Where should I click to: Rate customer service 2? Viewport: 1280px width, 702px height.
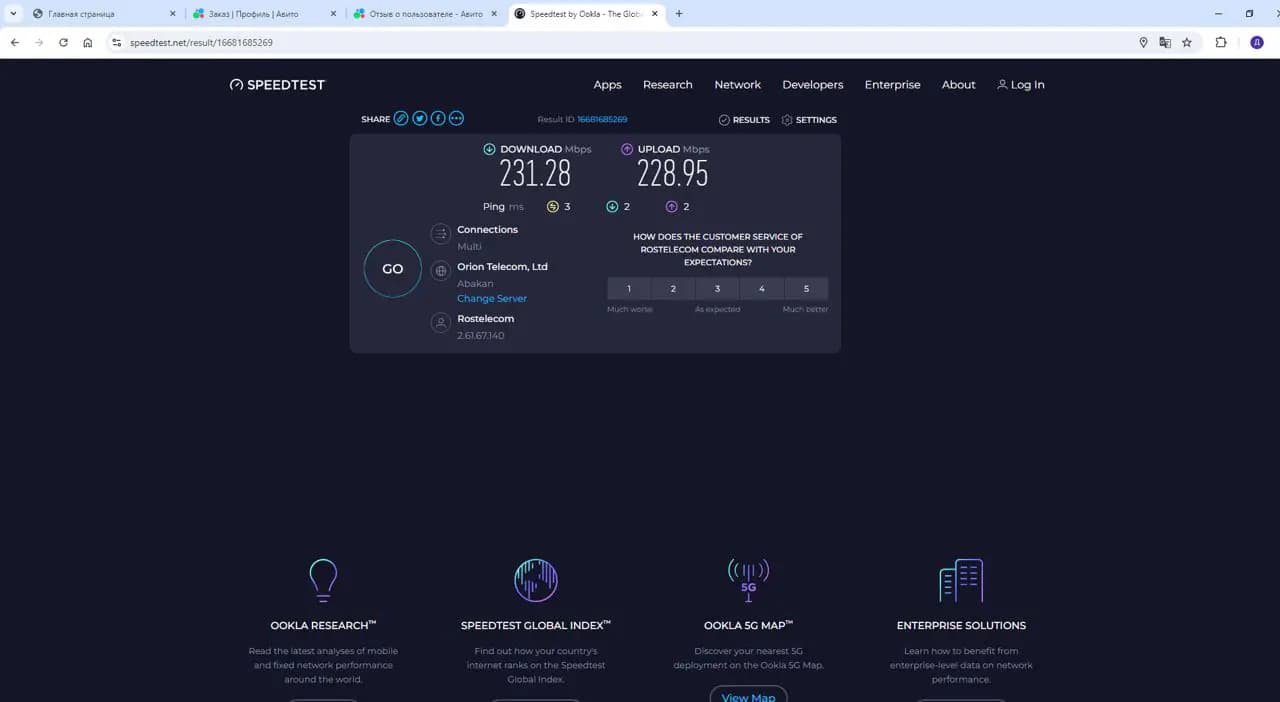[x=673, y=289]
